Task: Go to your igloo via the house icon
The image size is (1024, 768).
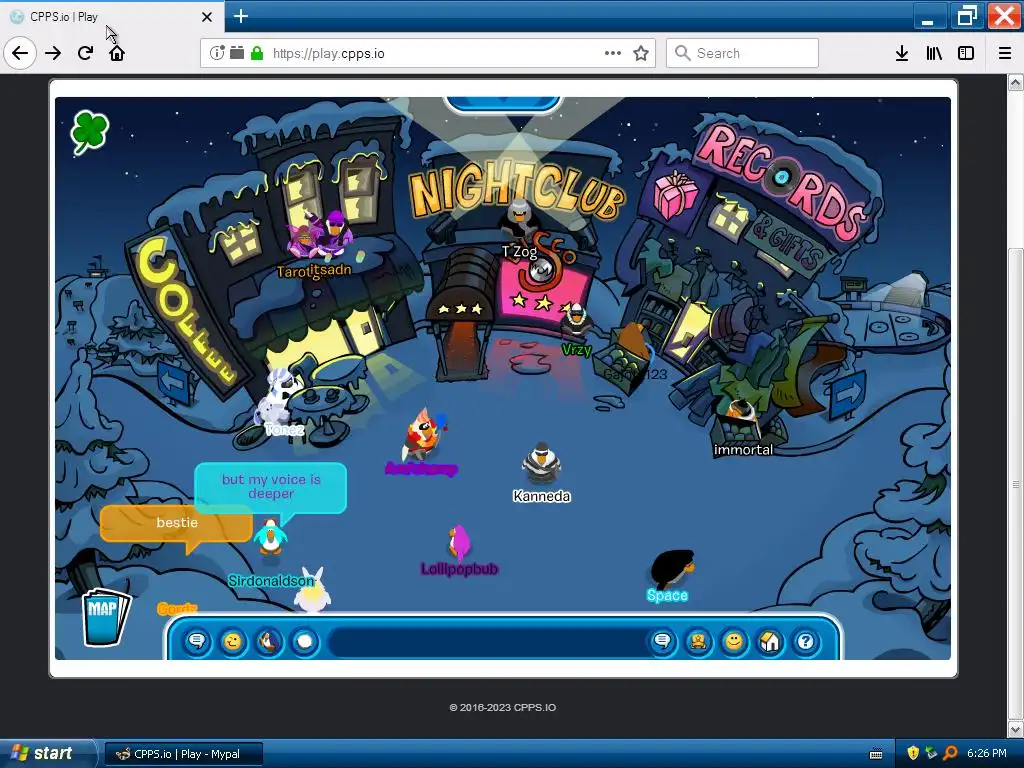Action: pos(770,642)
